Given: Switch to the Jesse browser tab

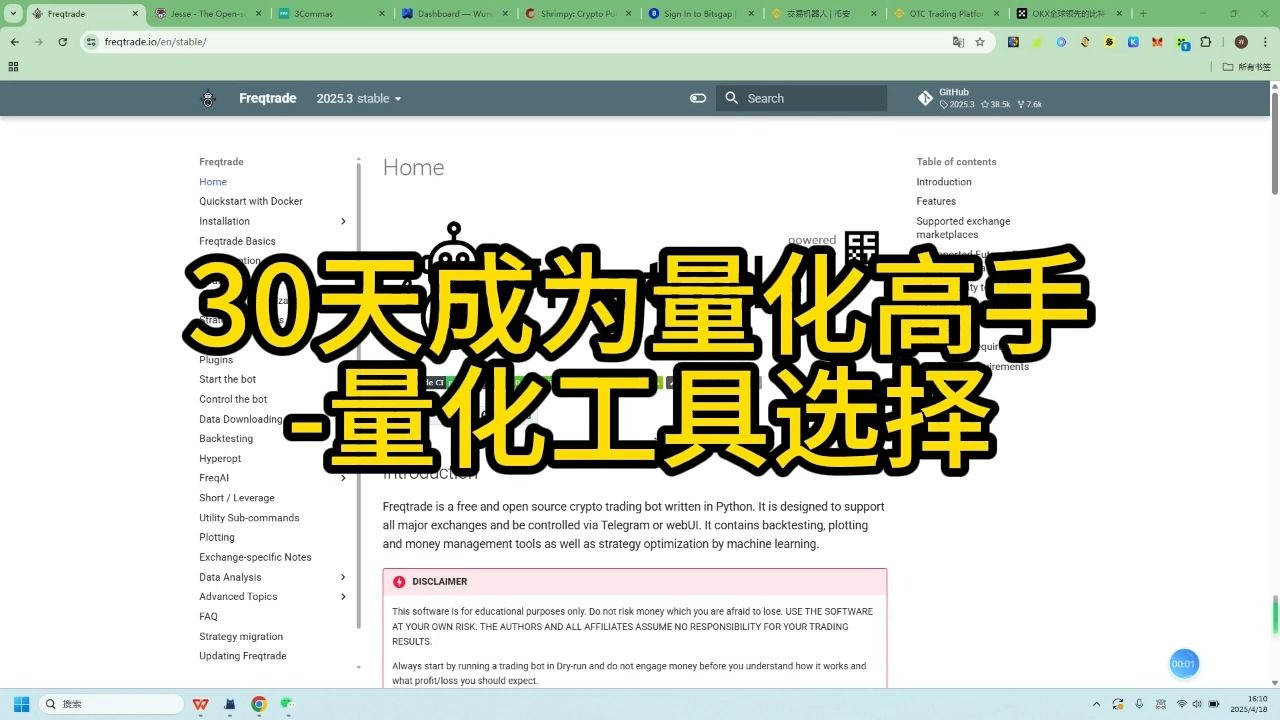Looking at the screenshot, I should (209, 14).
